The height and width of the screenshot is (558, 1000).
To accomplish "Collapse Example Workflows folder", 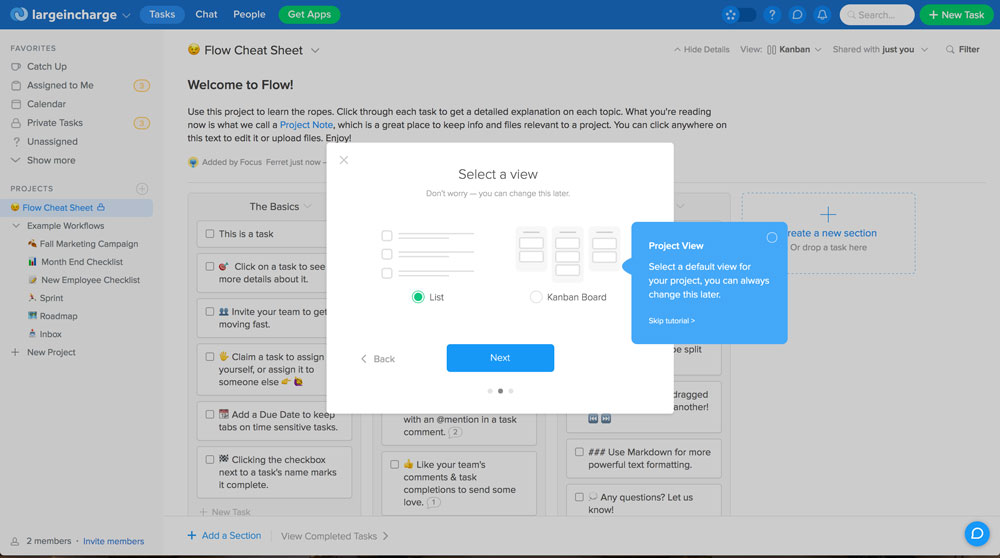I will pyautogui.click(x=16, y=226).
